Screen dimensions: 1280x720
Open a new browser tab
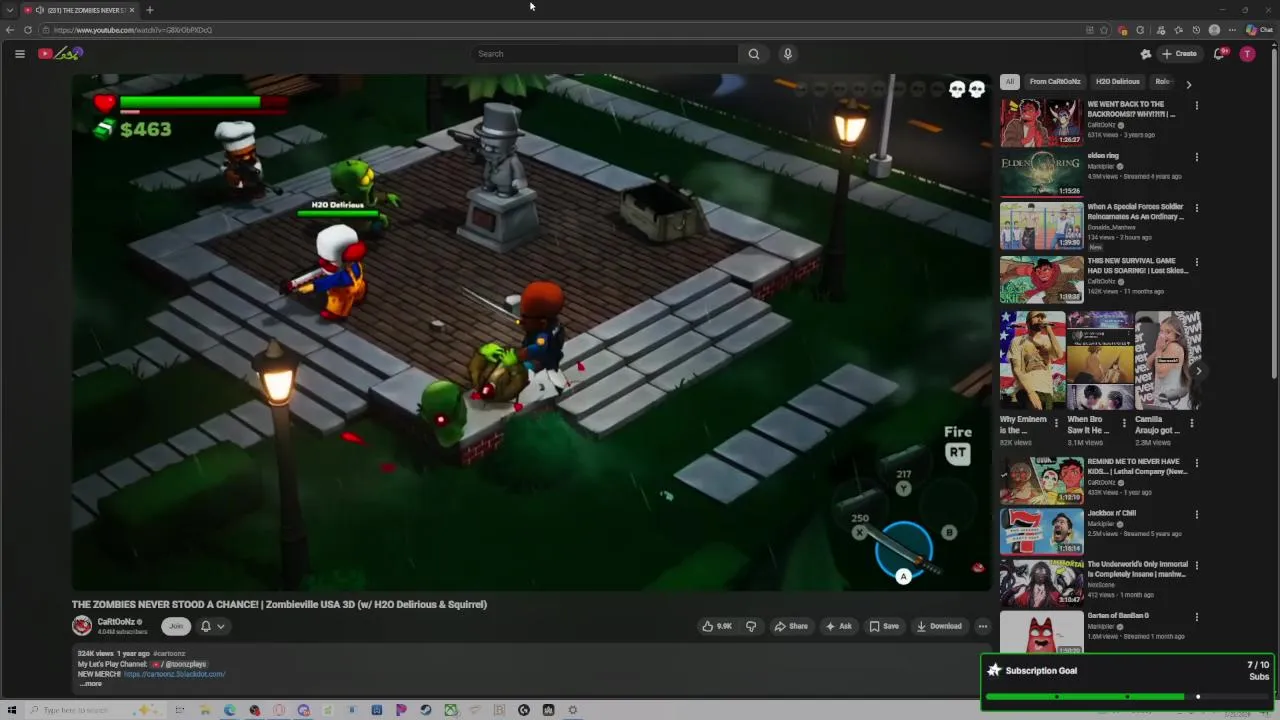tap(149, 10)
